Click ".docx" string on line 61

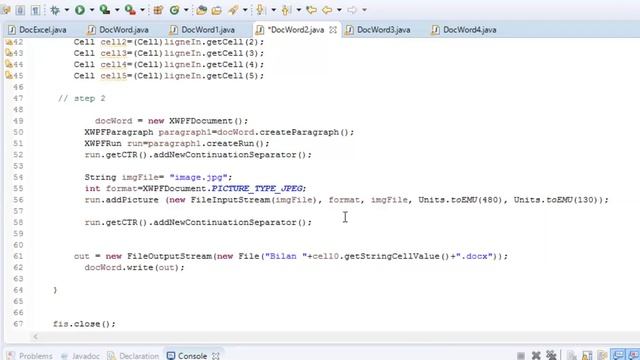pyautogui.click(x=474, y=256)
